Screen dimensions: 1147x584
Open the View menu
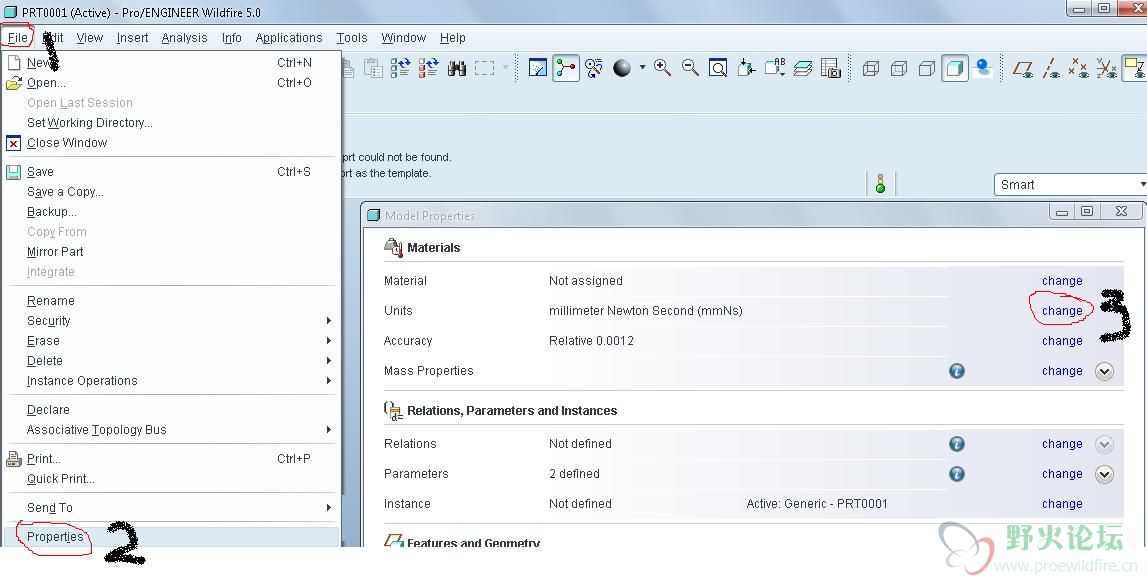click(89, 38)
